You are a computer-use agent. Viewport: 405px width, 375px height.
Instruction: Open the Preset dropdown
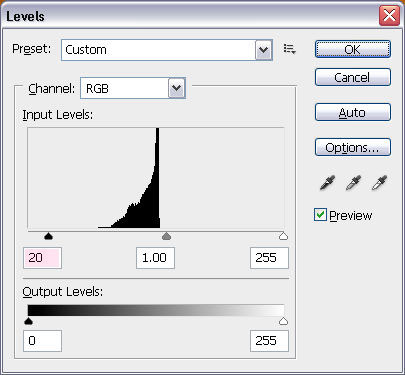(x=167, y=50)
